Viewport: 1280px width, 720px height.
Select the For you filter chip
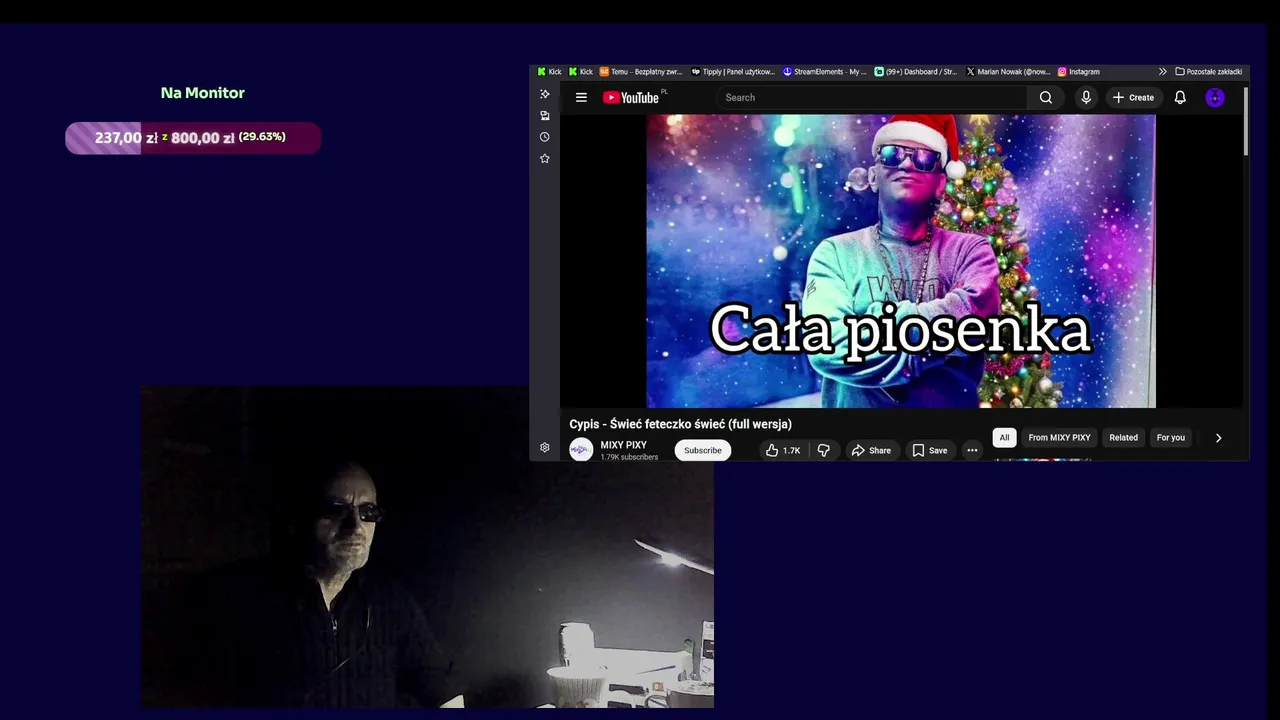[1170, 437]
